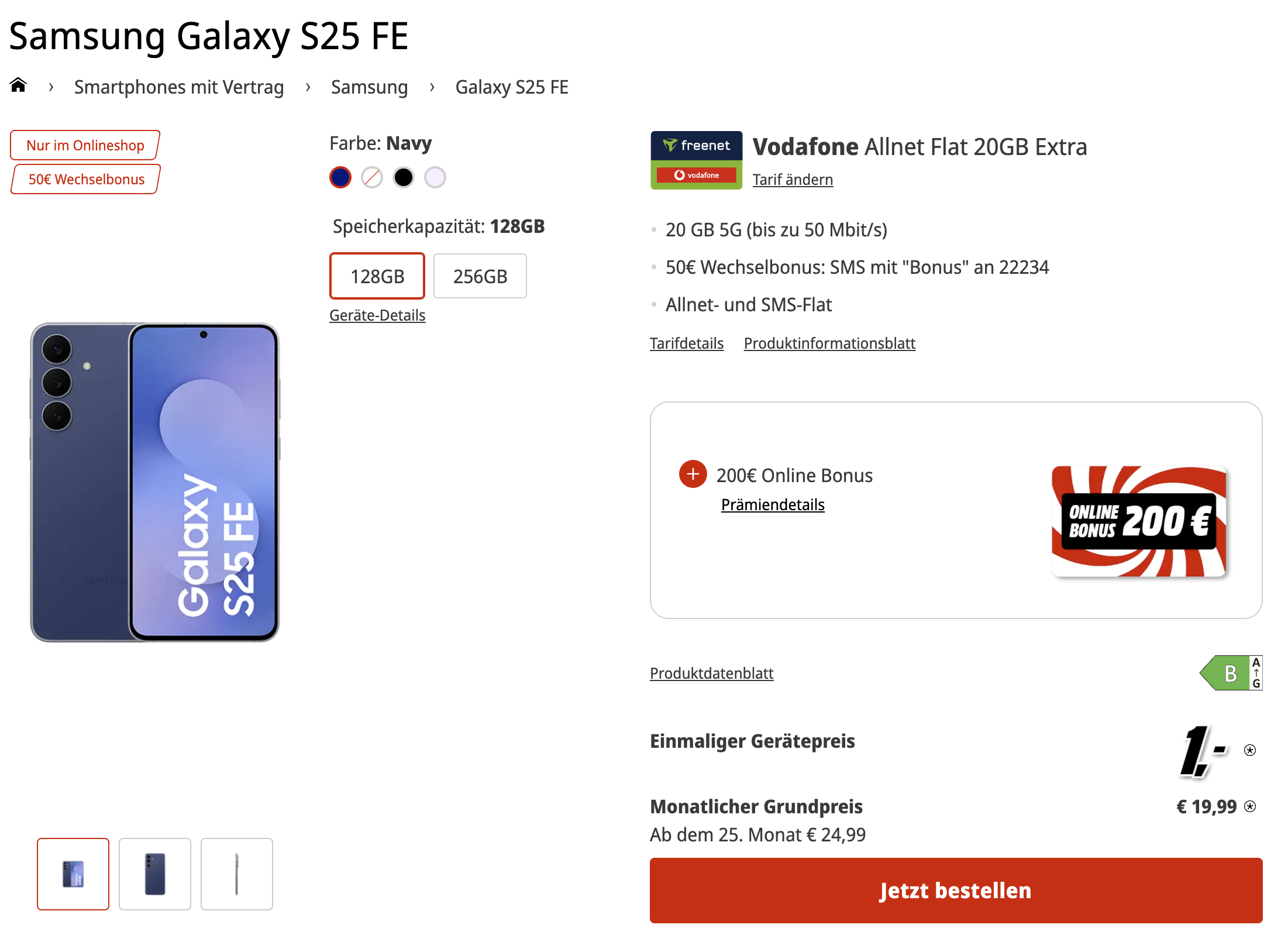Click the 200 € Online Bonus card image
Image resolution: width=1288 pixels, height=935 pixels.
[x=1138, y=521]
